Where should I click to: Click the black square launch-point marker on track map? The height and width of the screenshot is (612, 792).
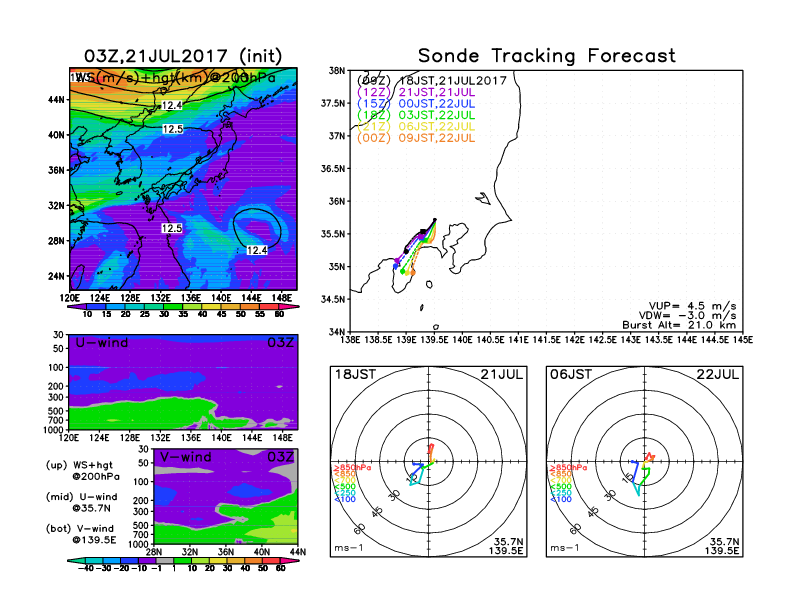coord(423,232)
